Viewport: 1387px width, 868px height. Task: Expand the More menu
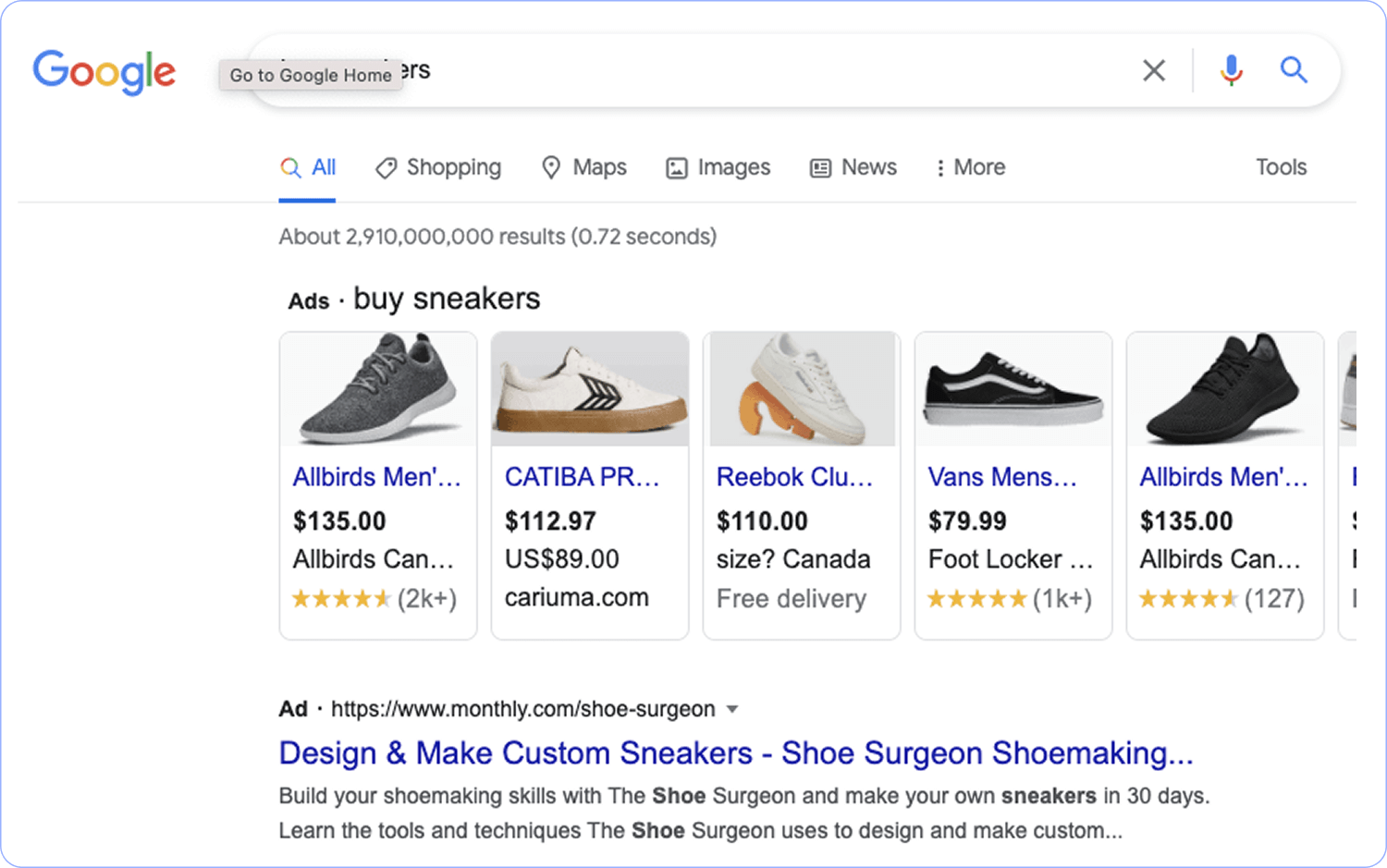tap(969, 167)
